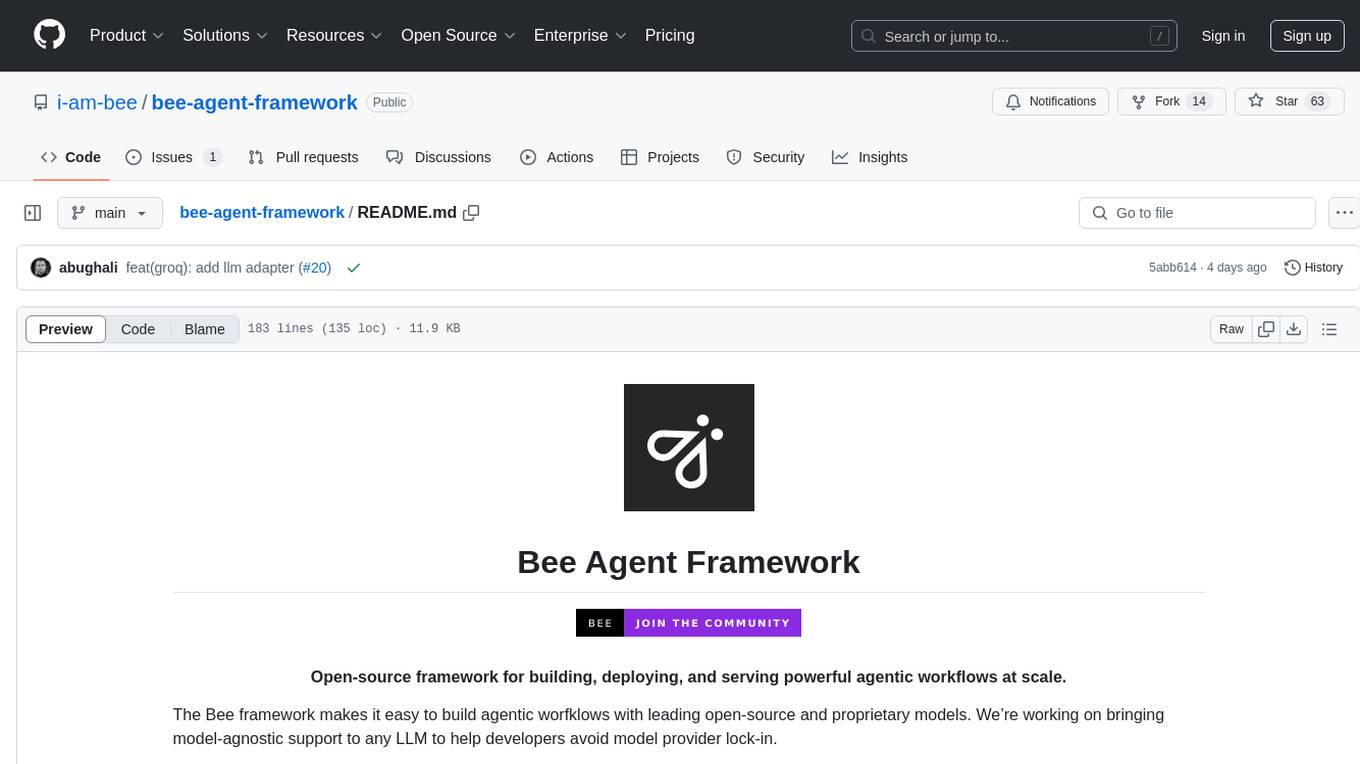Open commit message feat(groq): add llm adapter
1360x764 pixels.
210,267
